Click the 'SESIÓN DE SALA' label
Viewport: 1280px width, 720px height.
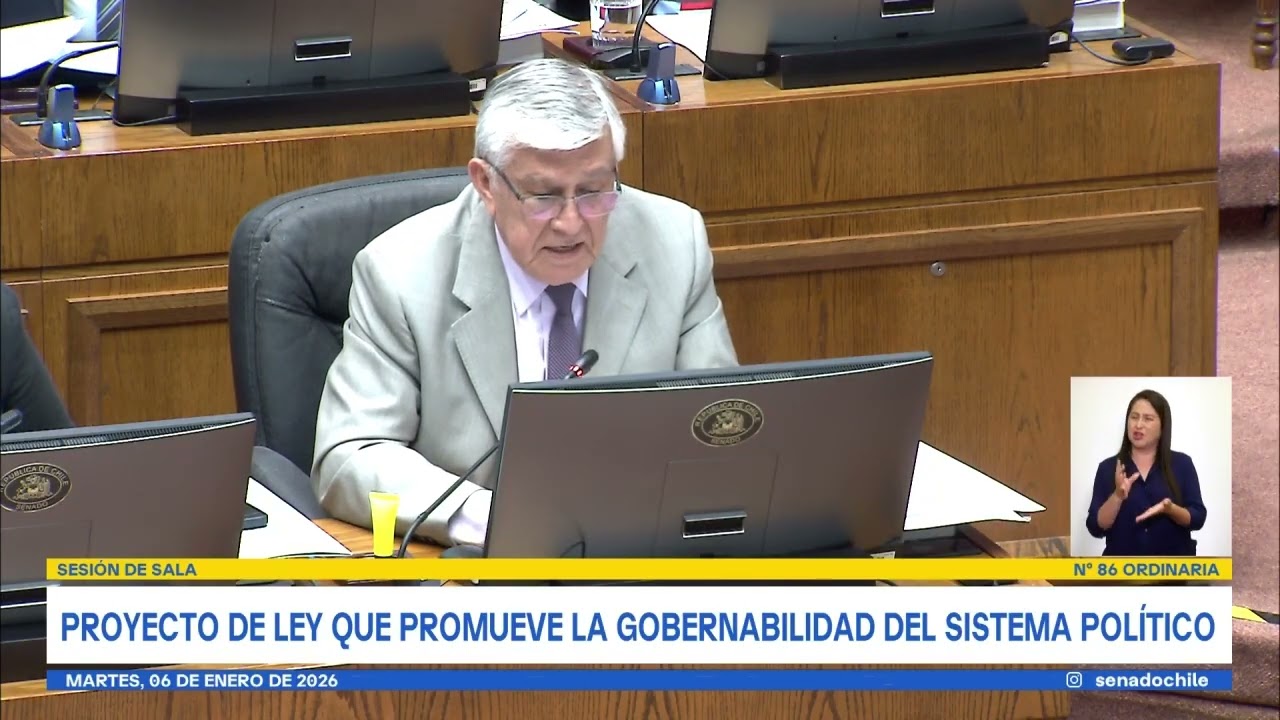pos(127,569)
